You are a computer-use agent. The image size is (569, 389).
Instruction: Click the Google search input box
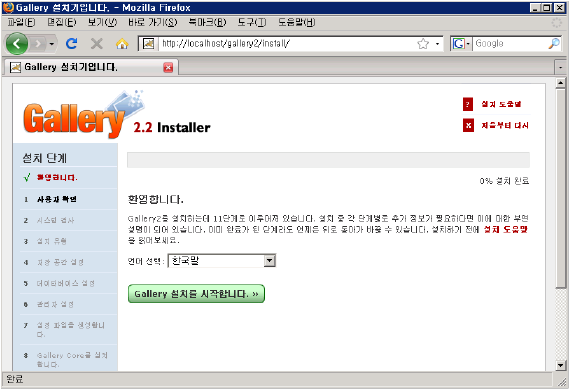point(510,44)
